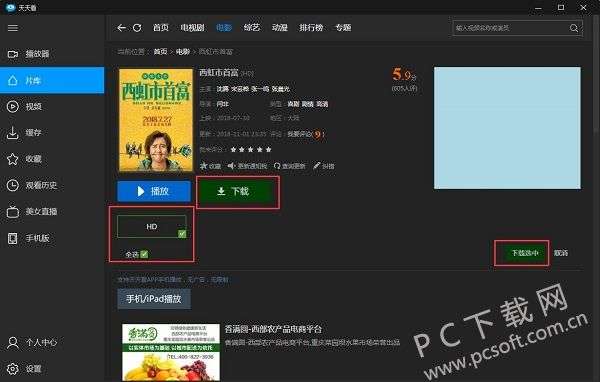Click the blue 播放 button
The height and width of the screenshot is (382, 600).
click(154, 191)
